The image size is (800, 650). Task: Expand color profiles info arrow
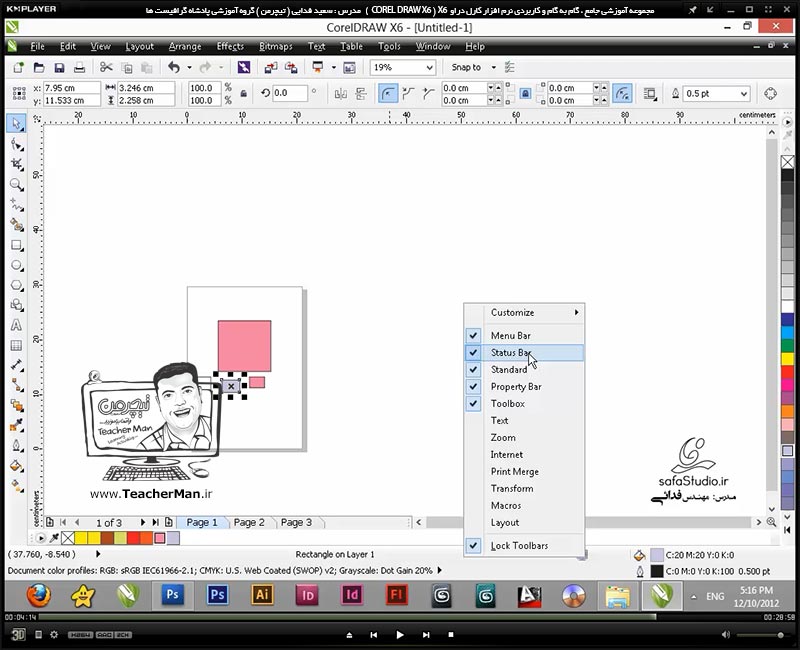439,570
